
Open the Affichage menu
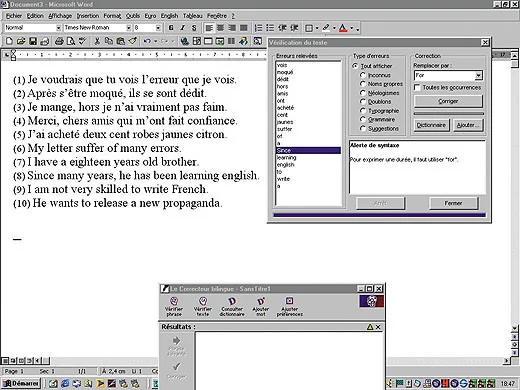[60, 16]
